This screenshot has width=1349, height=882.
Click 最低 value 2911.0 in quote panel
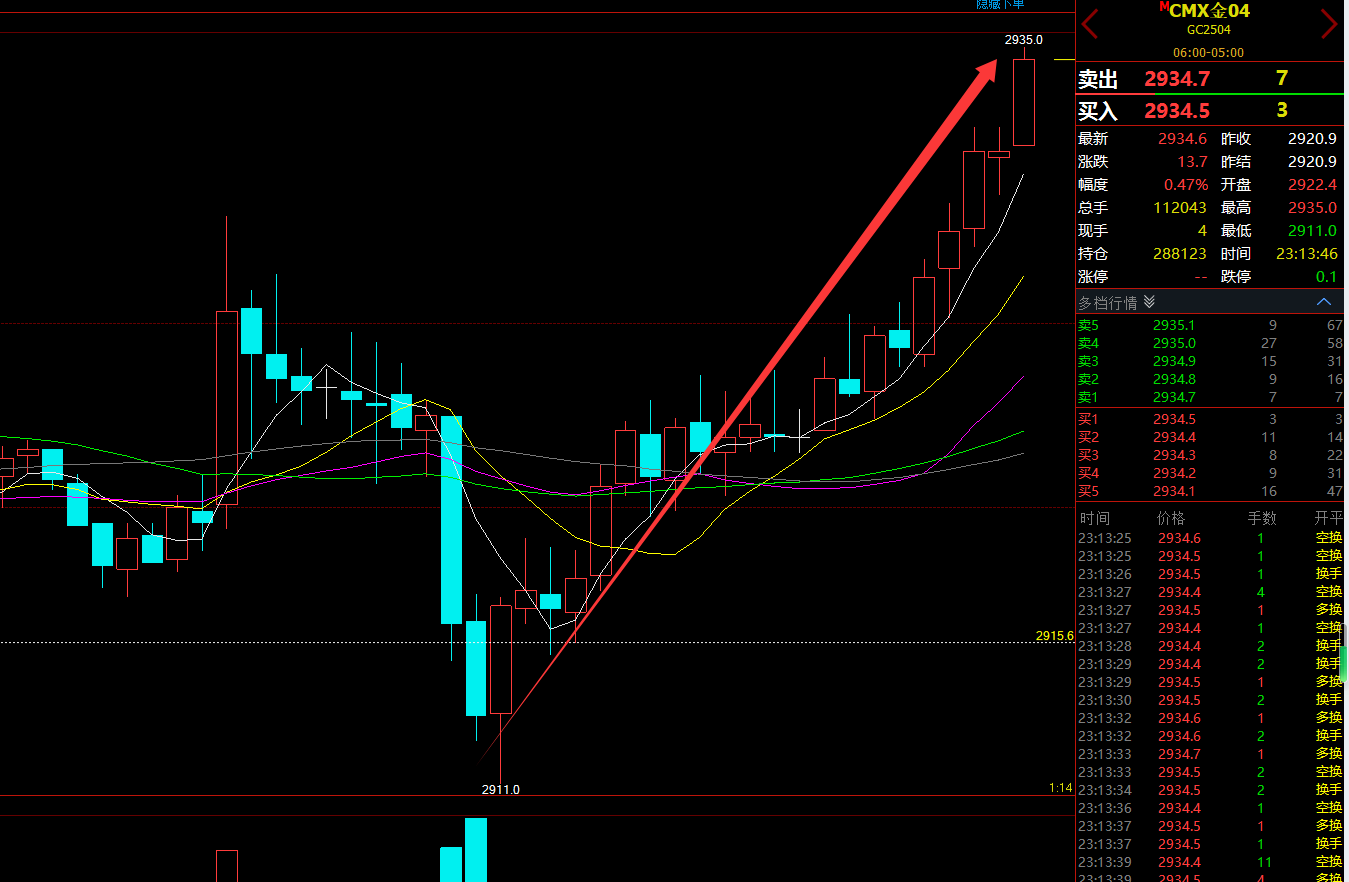point(1312,231)
